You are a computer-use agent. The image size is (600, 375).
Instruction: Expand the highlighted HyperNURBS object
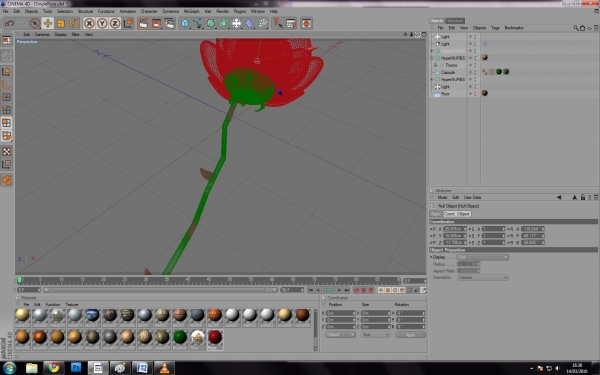click(x=432, y=51)
